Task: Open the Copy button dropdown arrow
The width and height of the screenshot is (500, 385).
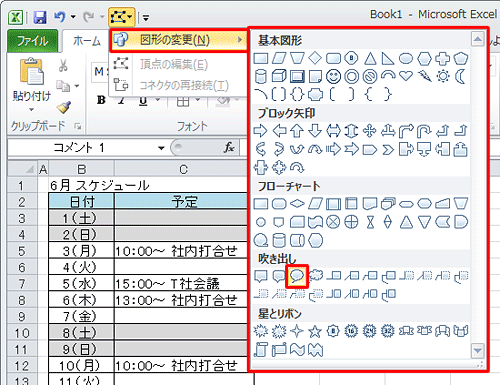Action: 77,86
